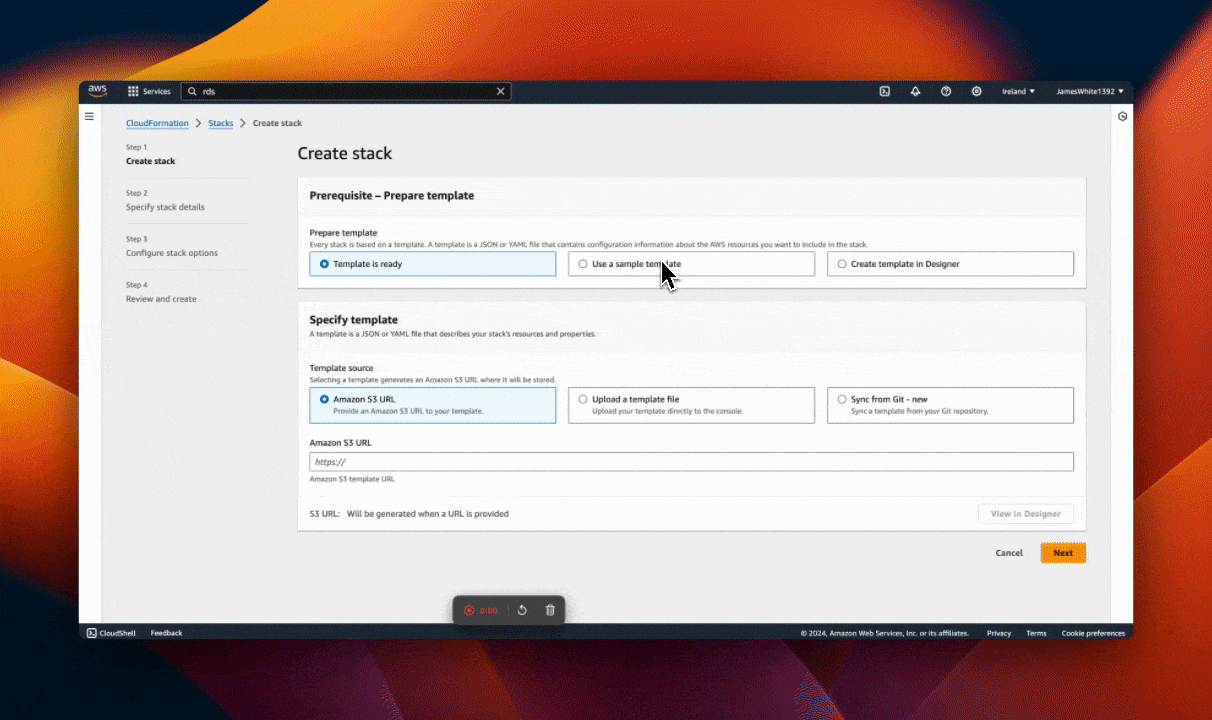
Task: Toggle the hamburger navigation menu
Action: click(89, 117)
